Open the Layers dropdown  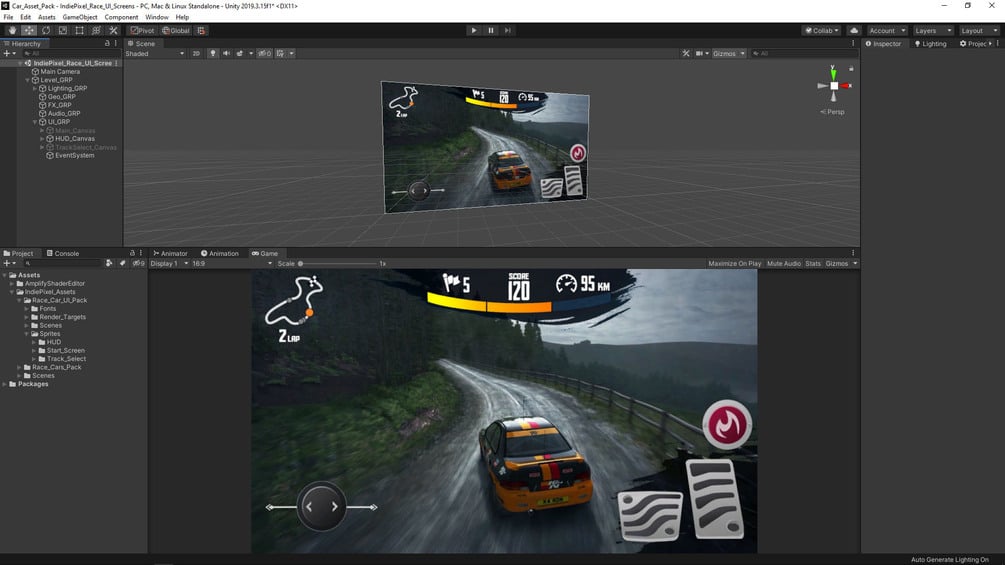[x=933, y=30]
